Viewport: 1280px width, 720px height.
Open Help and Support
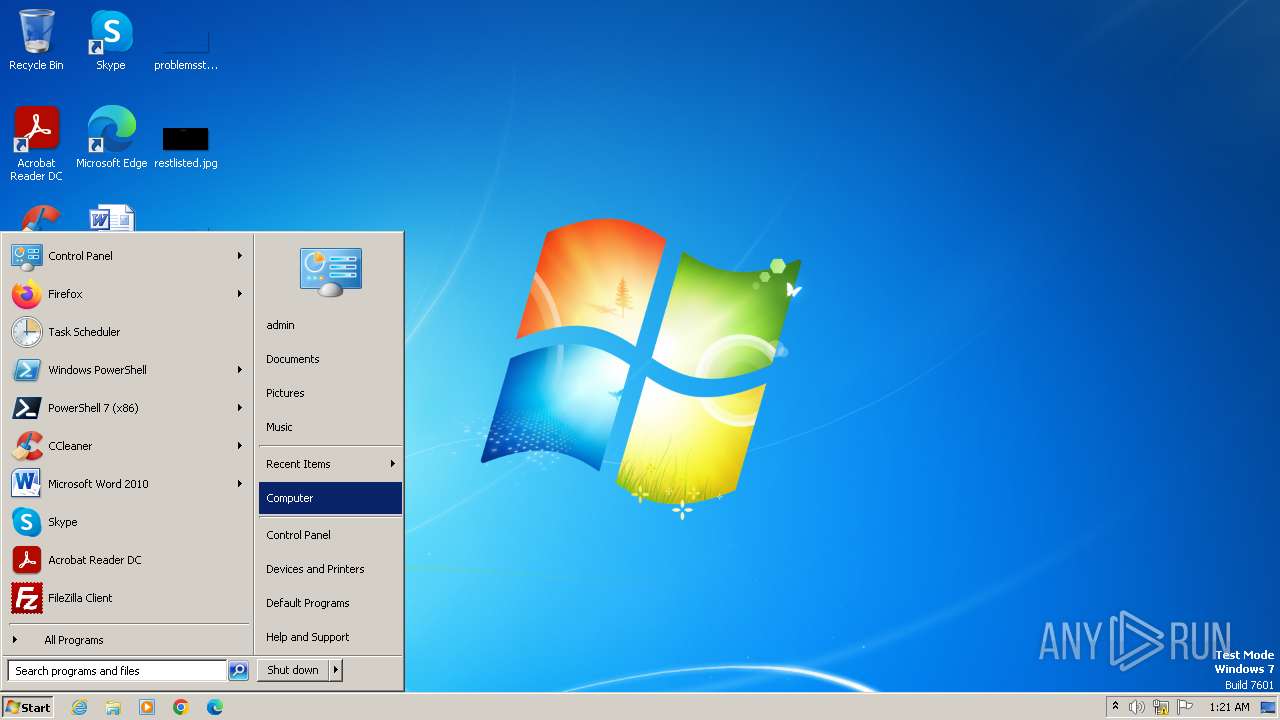pos(330,637)
